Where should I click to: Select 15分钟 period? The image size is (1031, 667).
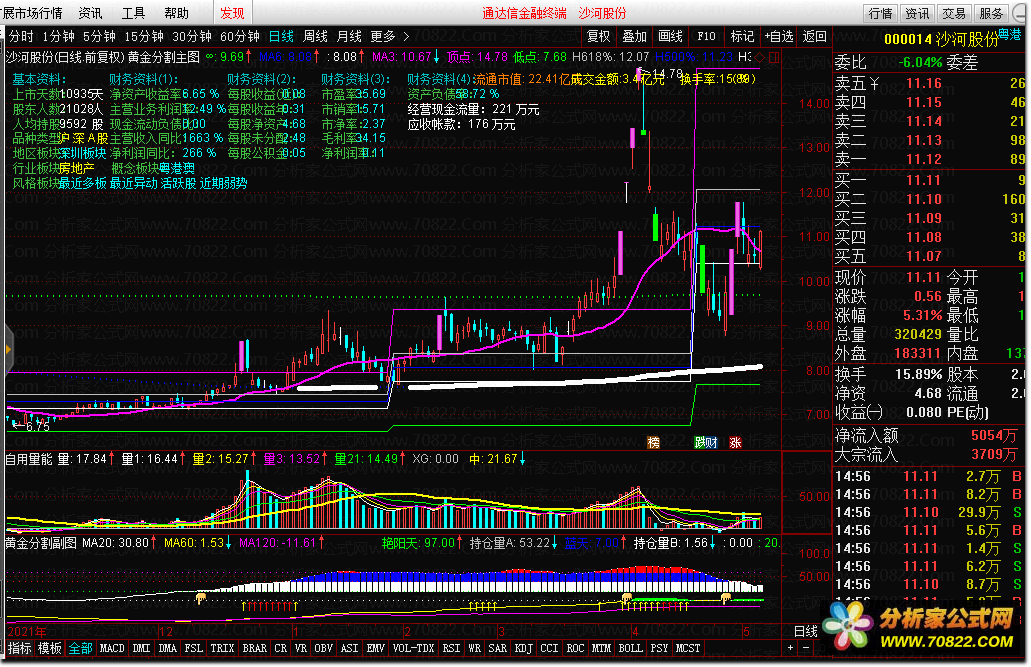(x=143, y=36)
